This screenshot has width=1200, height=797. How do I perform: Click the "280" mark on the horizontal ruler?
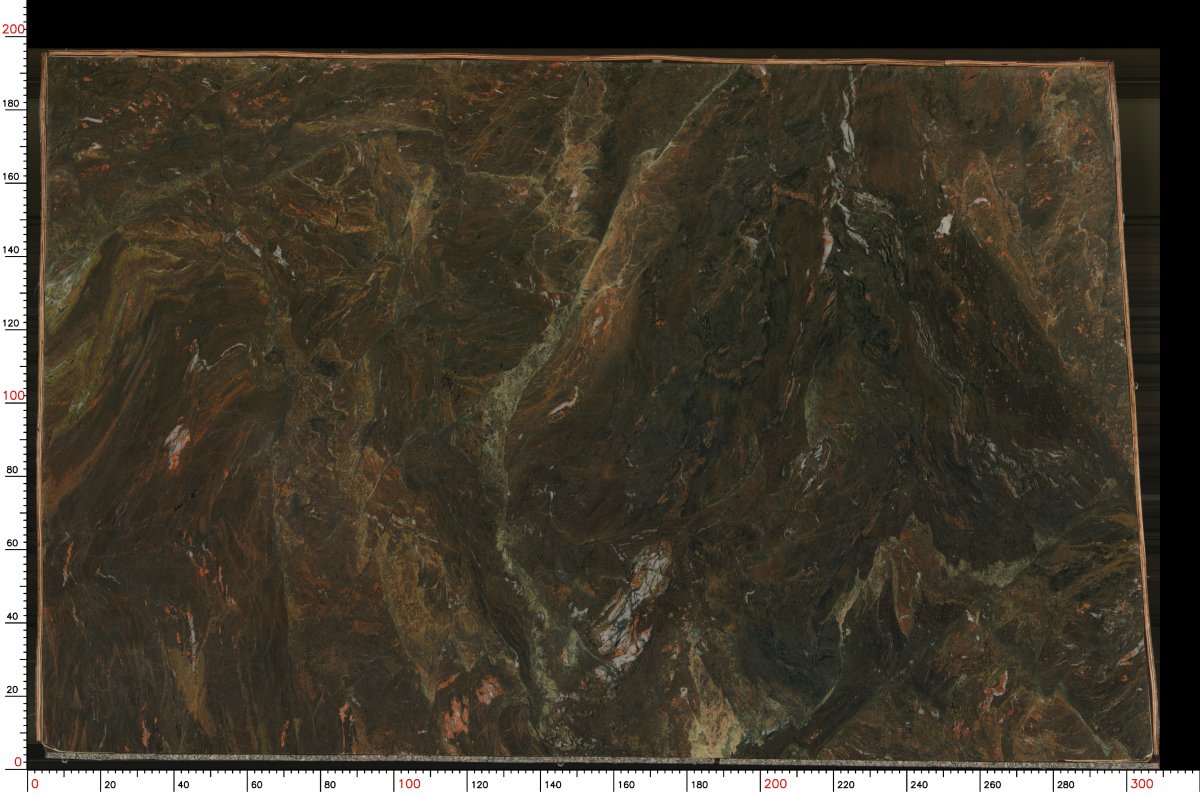(x=1065, y=786)
